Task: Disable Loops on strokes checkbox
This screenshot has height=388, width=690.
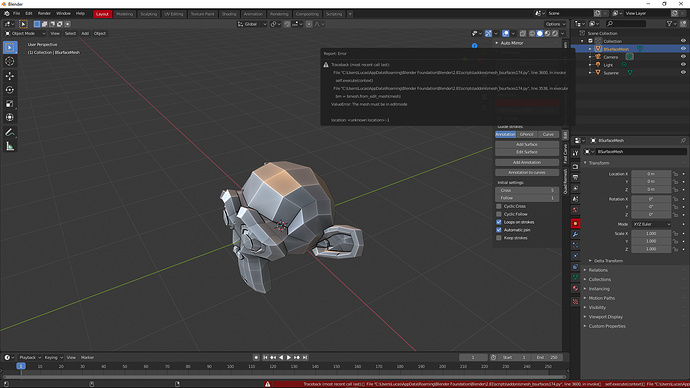Action: [499, 222]
